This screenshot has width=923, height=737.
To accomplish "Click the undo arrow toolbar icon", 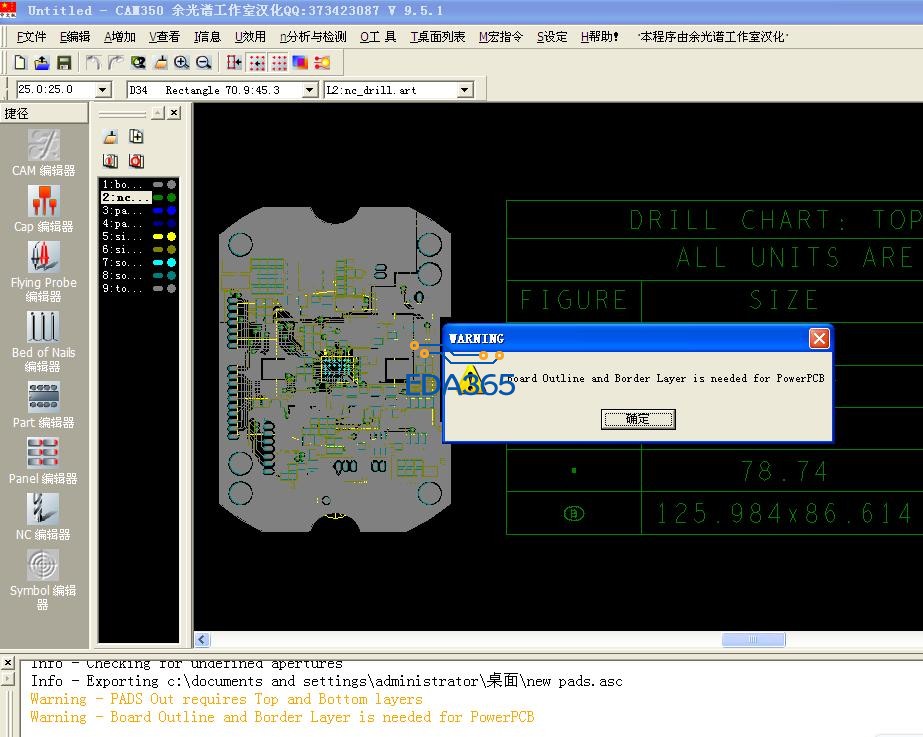I will [x=93, y=62].
